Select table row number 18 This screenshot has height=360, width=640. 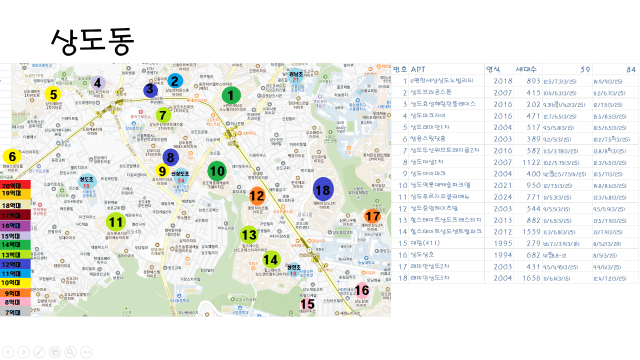[x=515, y=278]
